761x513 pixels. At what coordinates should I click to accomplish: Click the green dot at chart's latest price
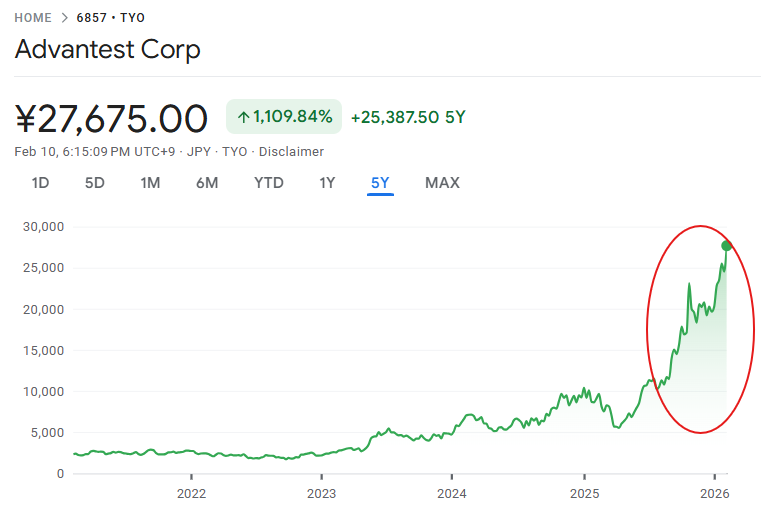(x=726, y=246)
